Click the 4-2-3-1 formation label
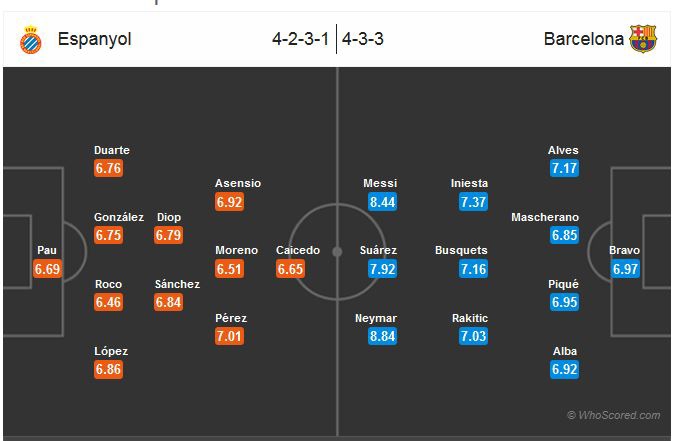Screen dimensions: 678x441 pyautogui.click(x=301, y=40)
